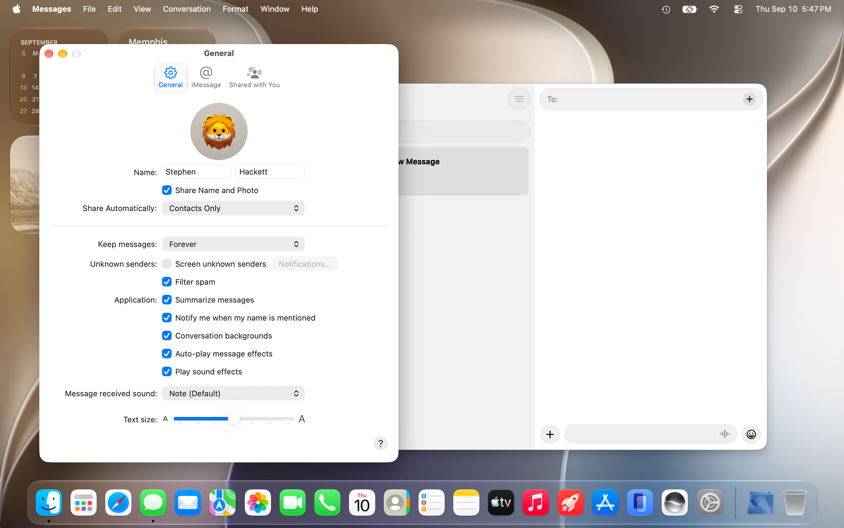The image size is (844, 528).
Task: Open Reminders from the Dock
Action: [x=431, y=503]
